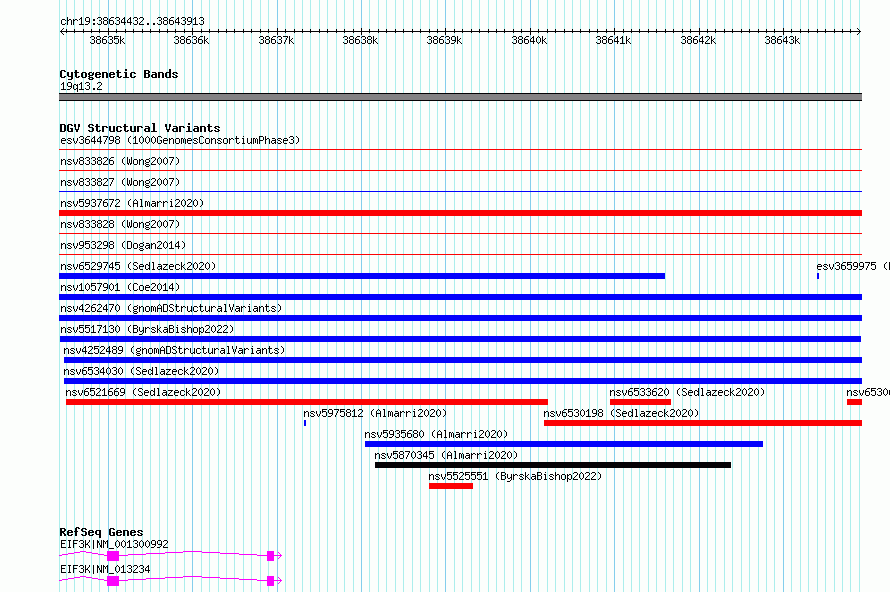The height and width of the screenshot is (592, 890).
Task: Click the nsv5935680 (Almarri2020) label text
Action: (x=436, y=434)
